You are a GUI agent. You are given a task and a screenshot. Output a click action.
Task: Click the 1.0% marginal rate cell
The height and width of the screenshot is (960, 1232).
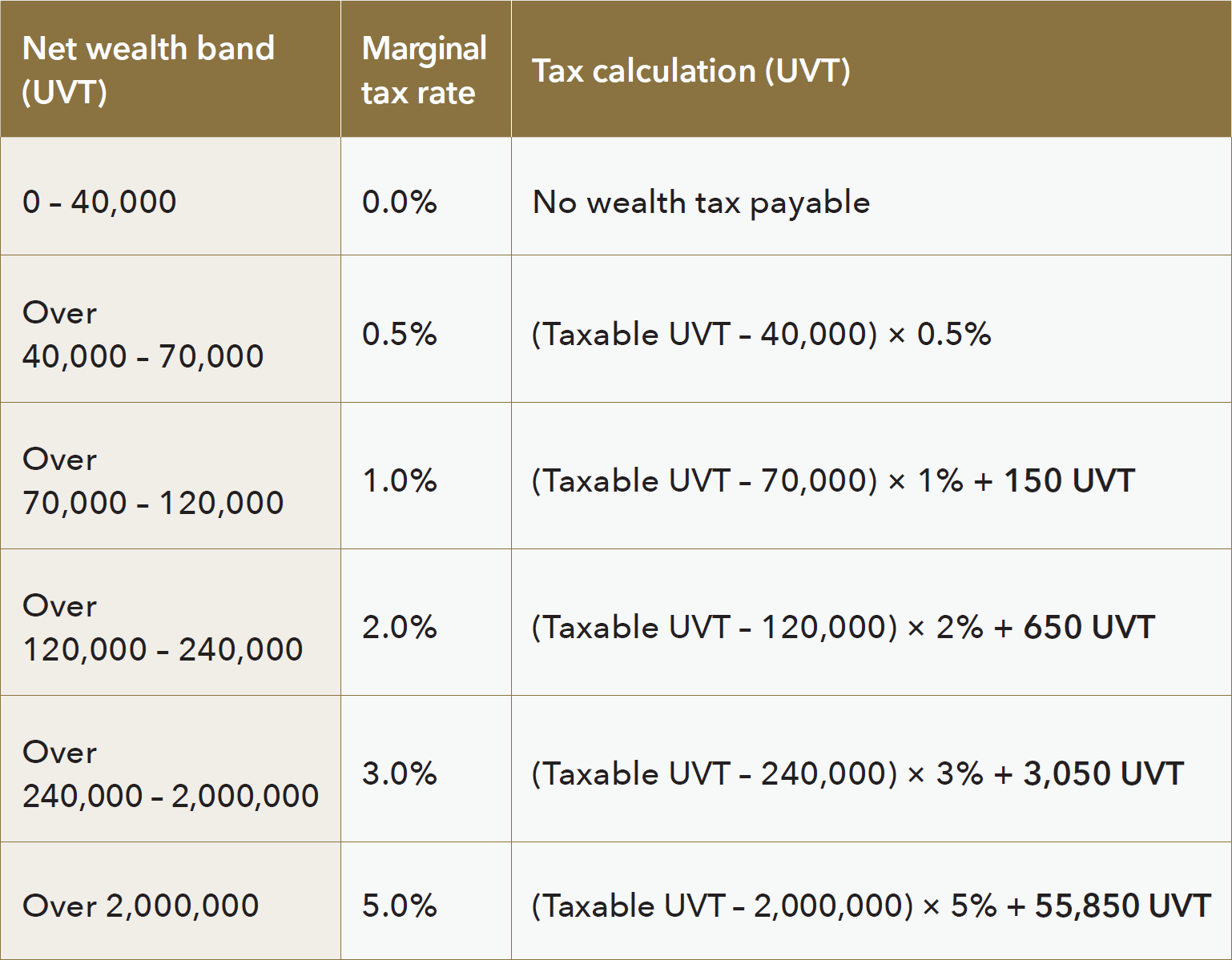pyautogui.click(x=399, y=480)
